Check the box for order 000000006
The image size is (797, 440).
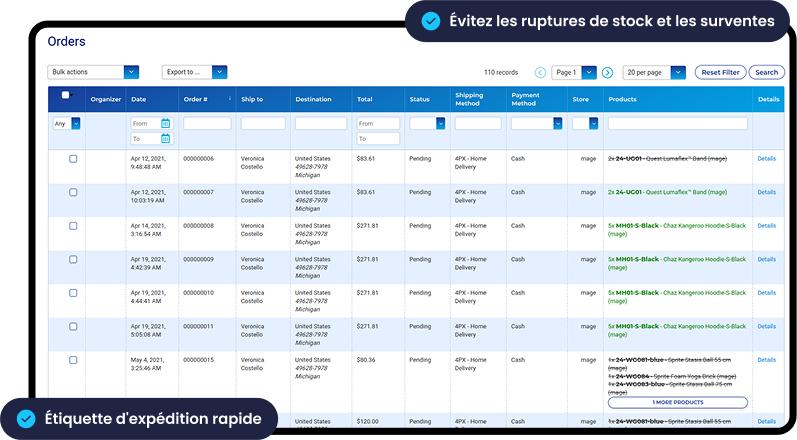click(73, 159)
